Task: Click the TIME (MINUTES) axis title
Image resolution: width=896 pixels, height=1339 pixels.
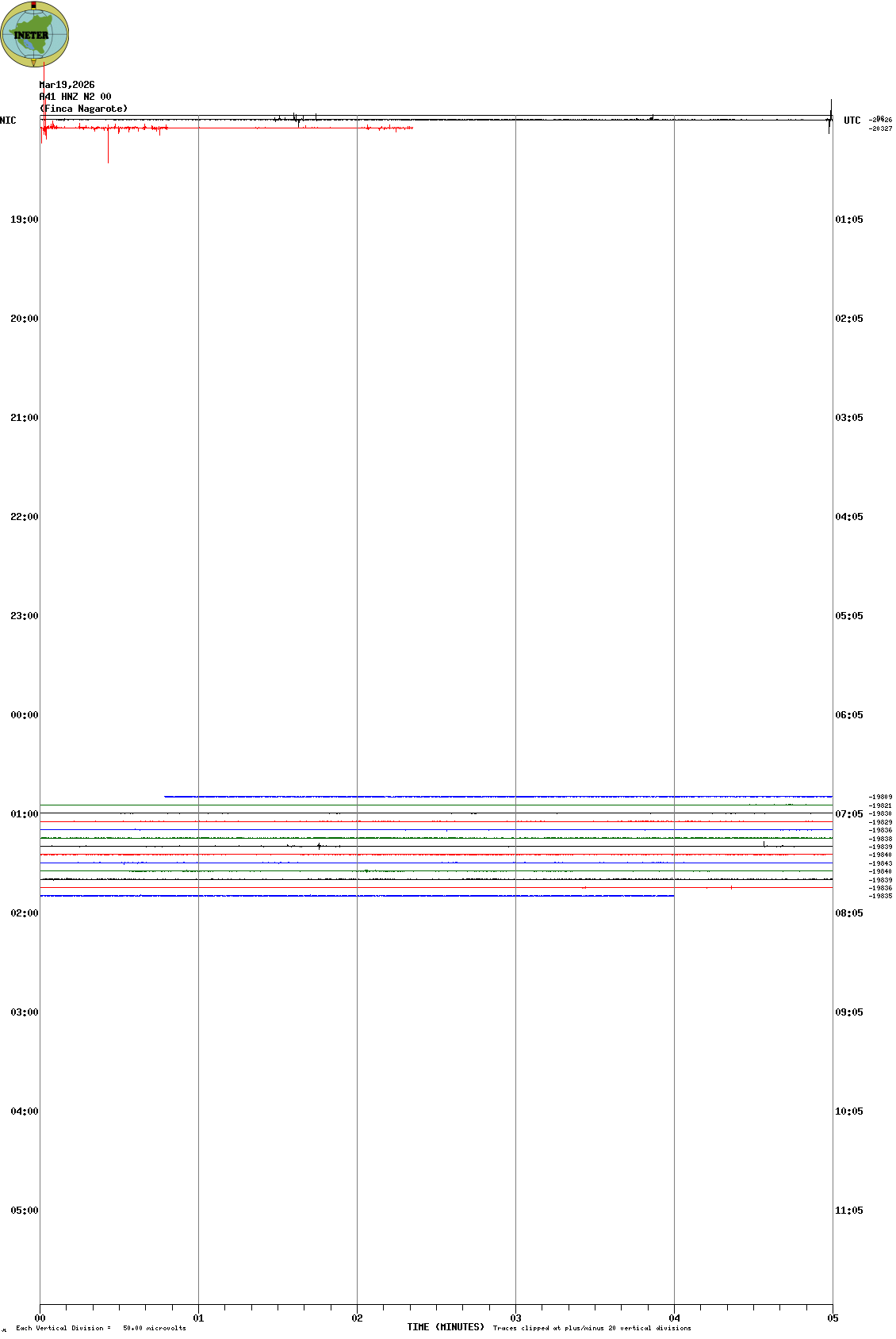Action: (x=446, y=1327)
